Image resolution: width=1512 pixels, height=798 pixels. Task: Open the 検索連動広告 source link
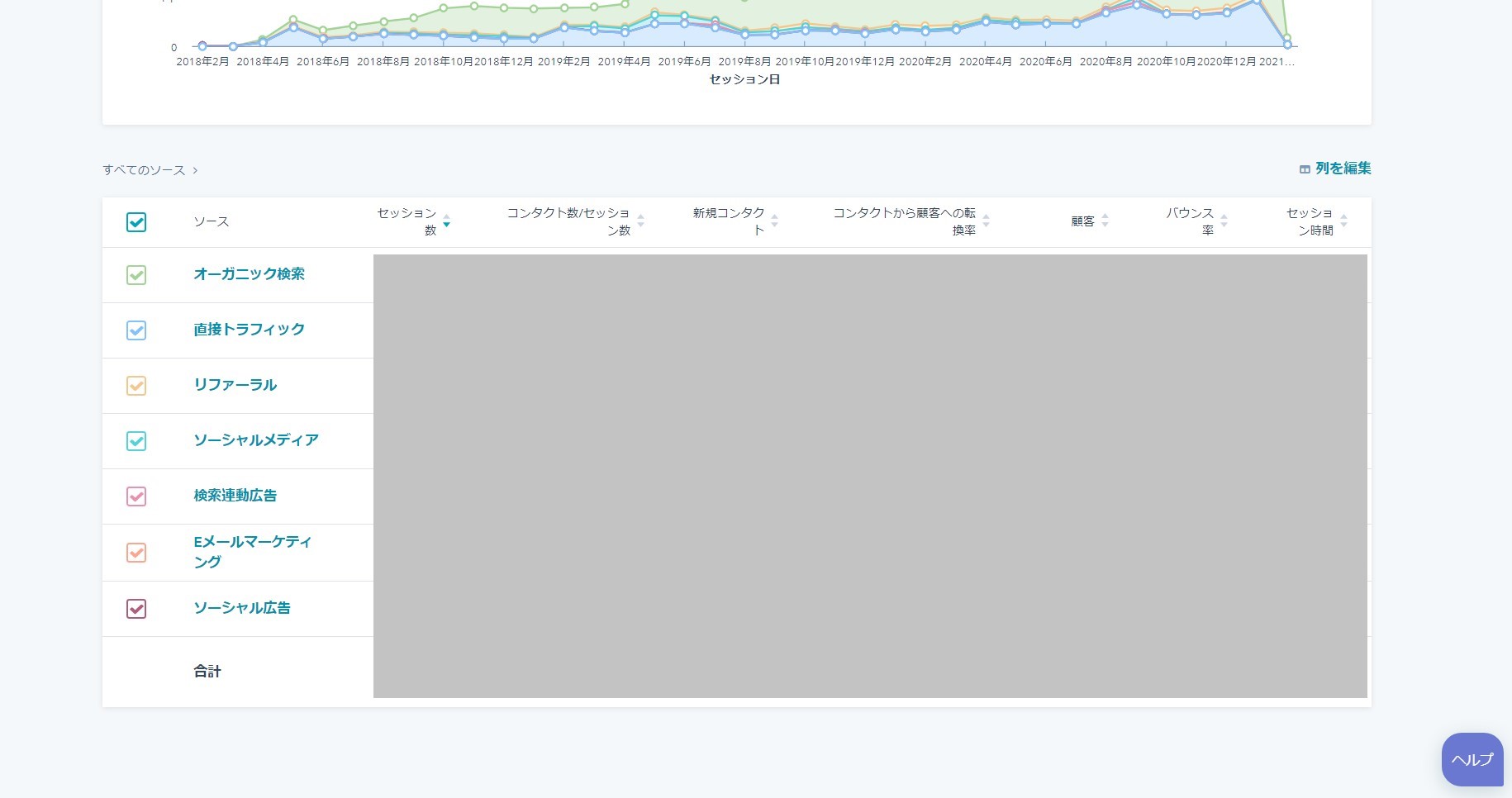[x=235, y=496]
